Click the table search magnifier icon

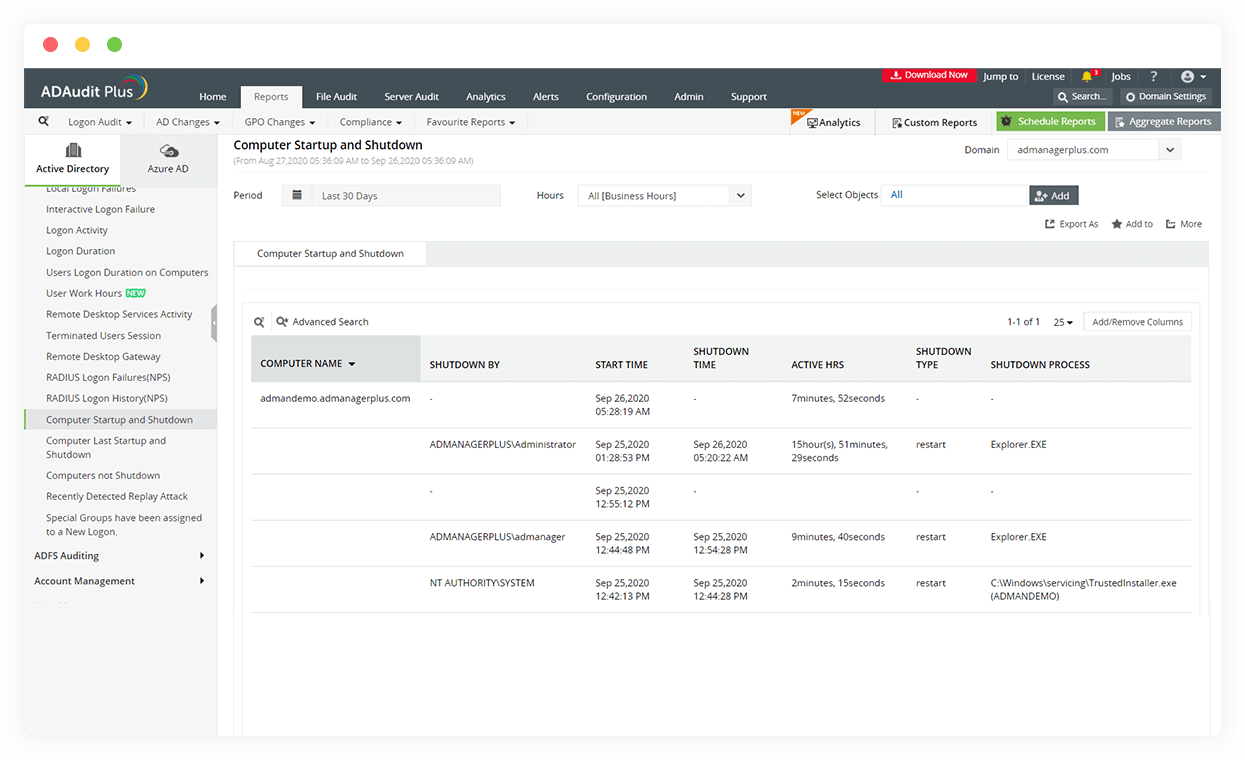tap(259, 322)
